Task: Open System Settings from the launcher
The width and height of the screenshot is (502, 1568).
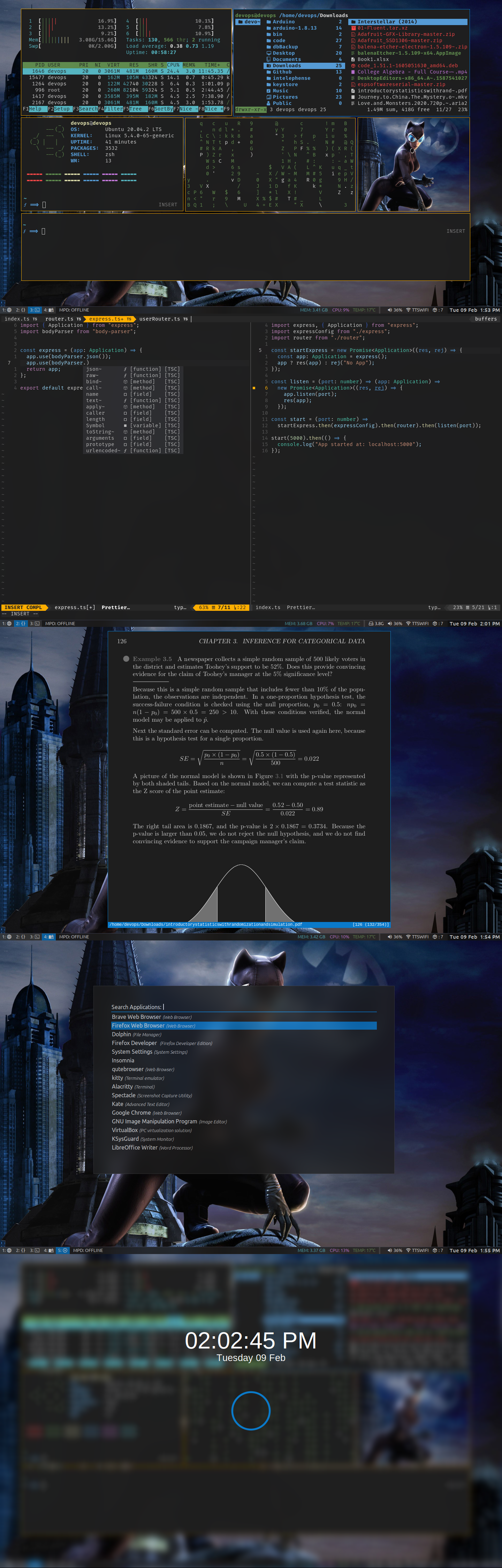Action: [244, 1052]
